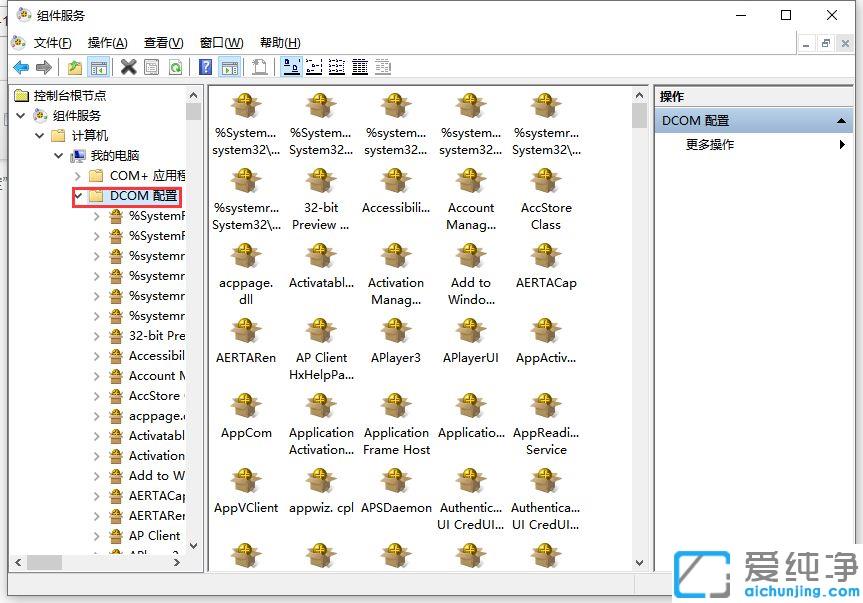Screen dimensions: 863x603
Task: Collapse DCOM 配置 section in 操作 pane
Action: (x=841, y=120)
